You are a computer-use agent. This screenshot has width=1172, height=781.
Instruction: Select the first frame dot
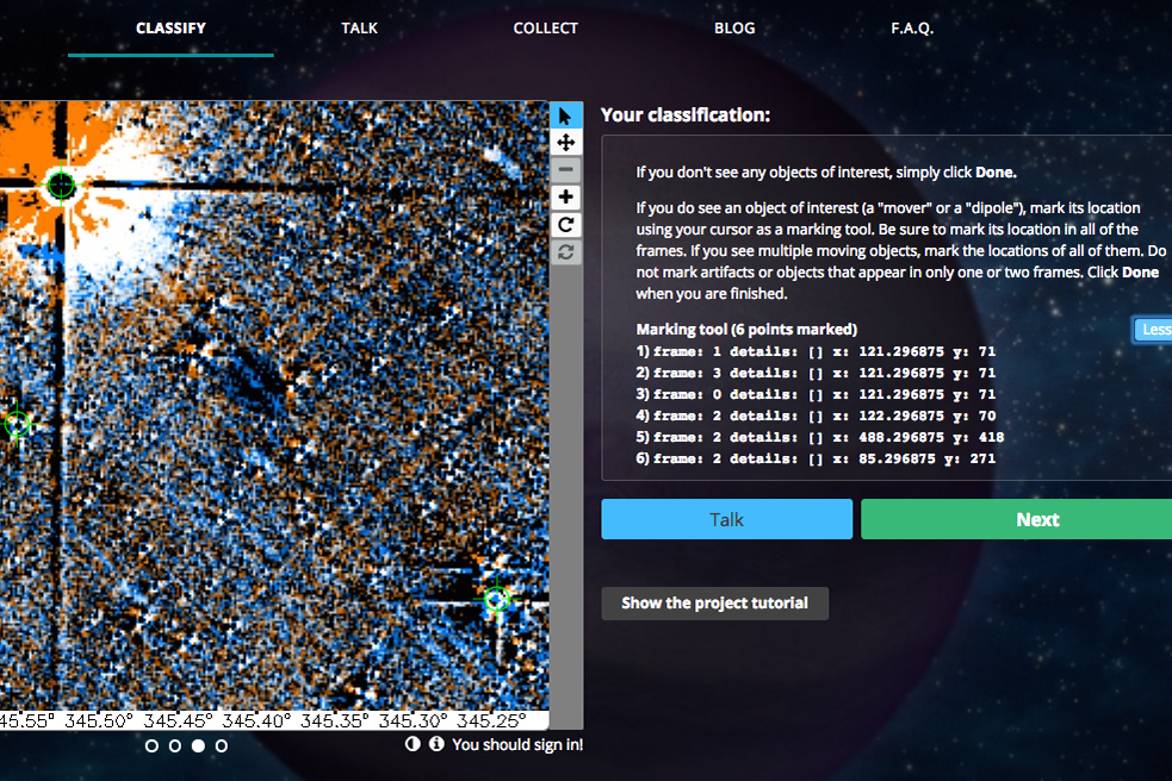[152, 745]
